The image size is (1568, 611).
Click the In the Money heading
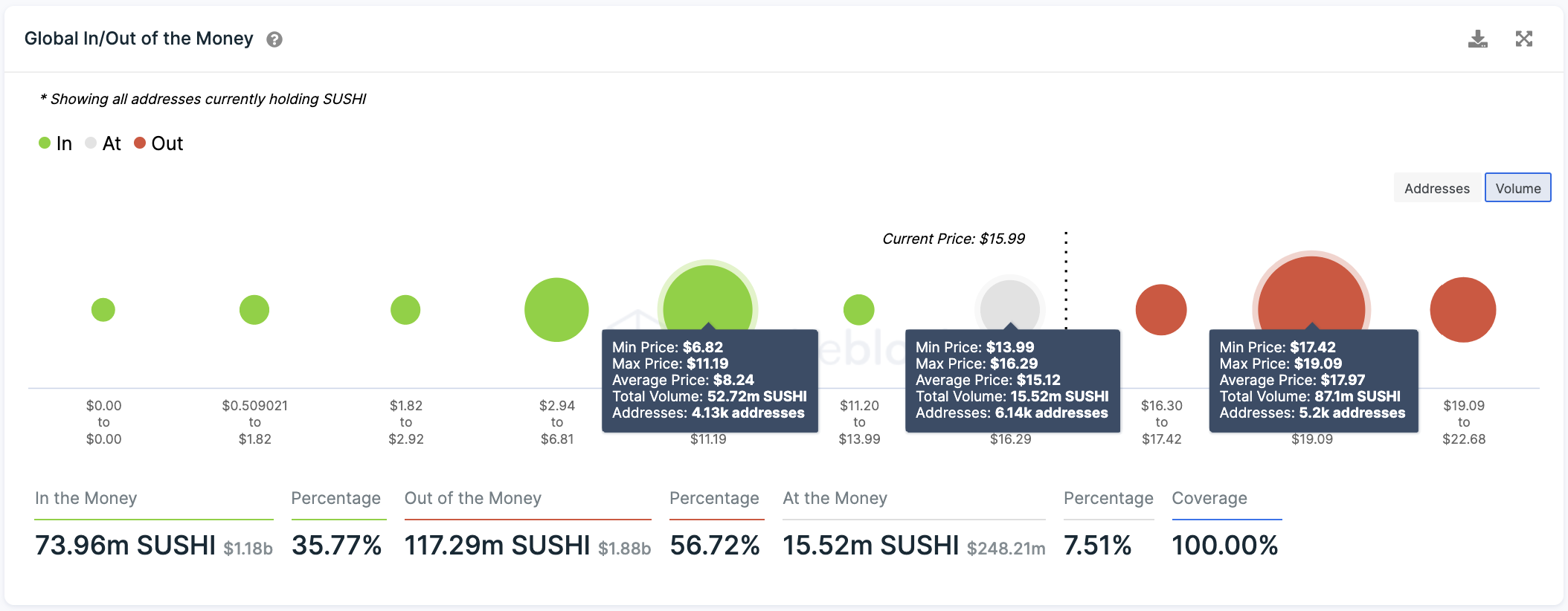coord(86,498)
